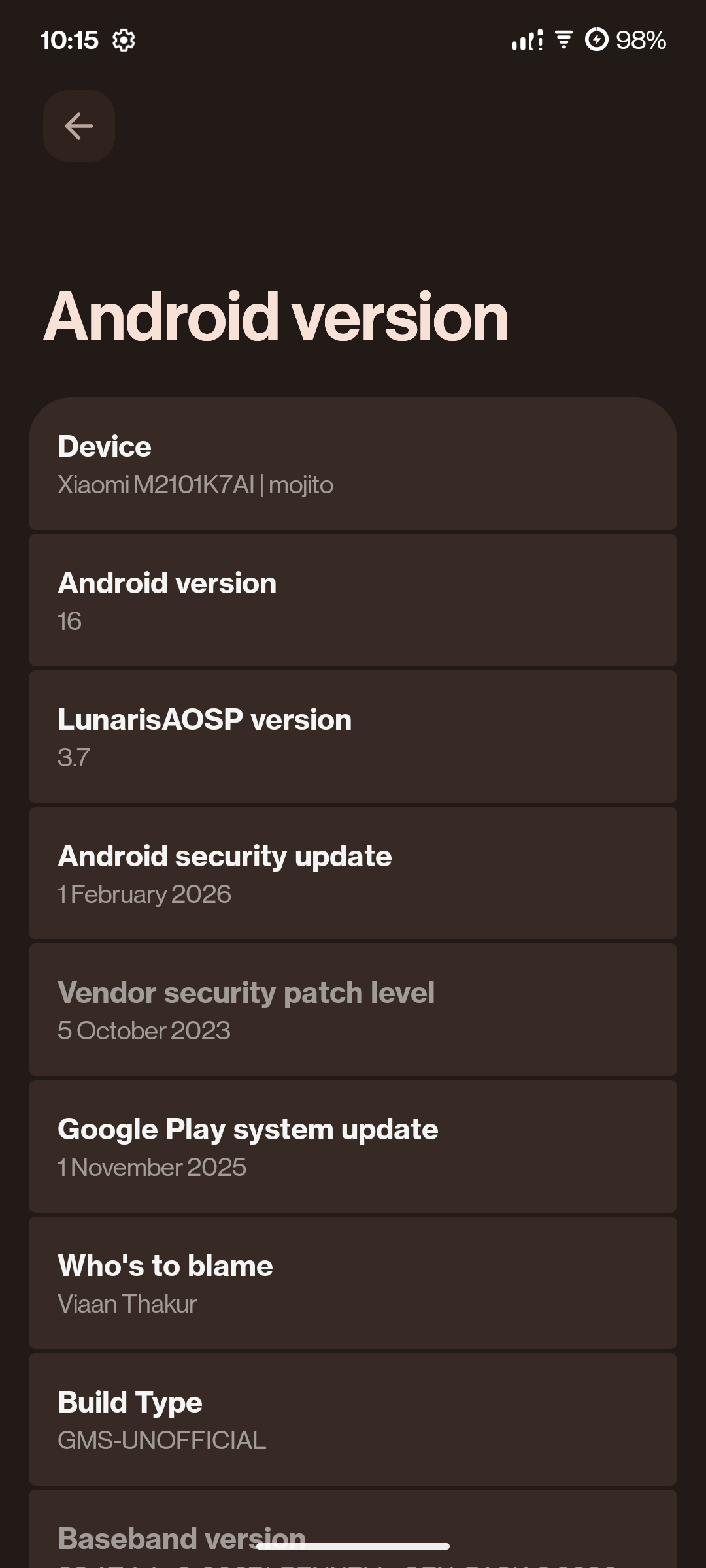706x1568 pixels.
Task: Tap Vendor security patch level row
Action: tap(353, 1010)
